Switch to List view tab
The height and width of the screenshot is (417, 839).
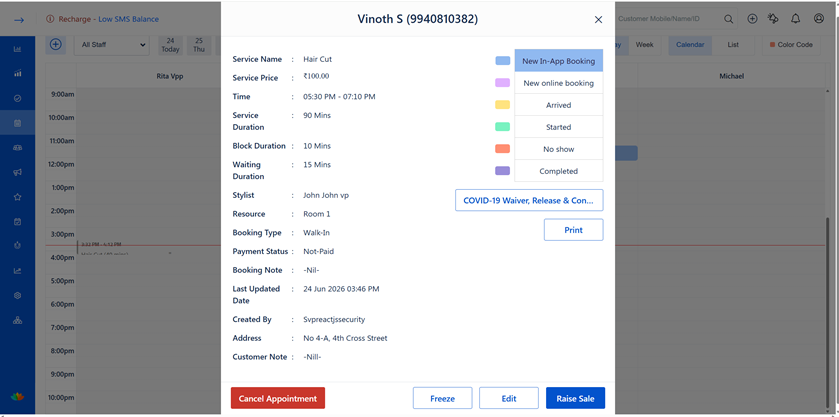pos(733,45)
